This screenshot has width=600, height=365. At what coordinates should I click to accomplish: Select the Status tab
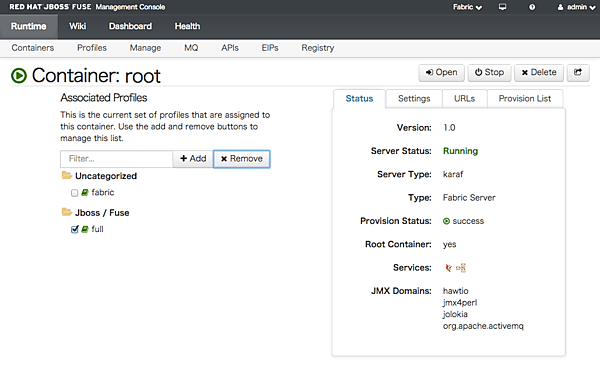(x=359, y=99)
